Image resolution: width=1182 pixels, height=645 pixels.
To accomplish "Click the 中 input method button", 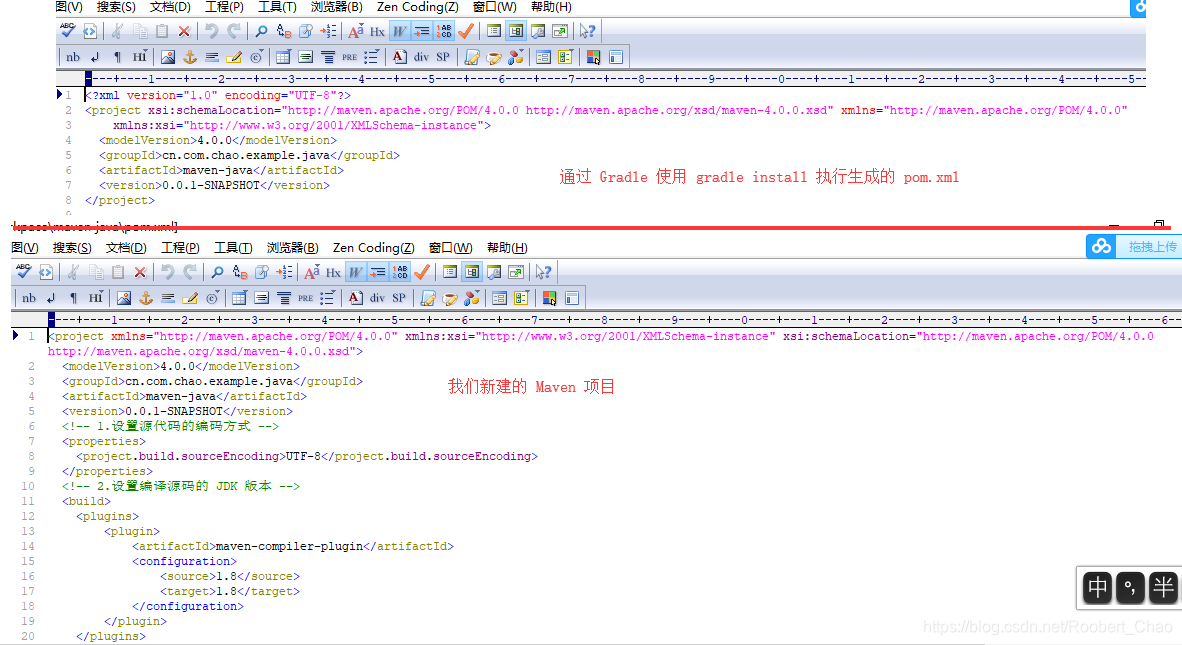I will click(1098, 587).
